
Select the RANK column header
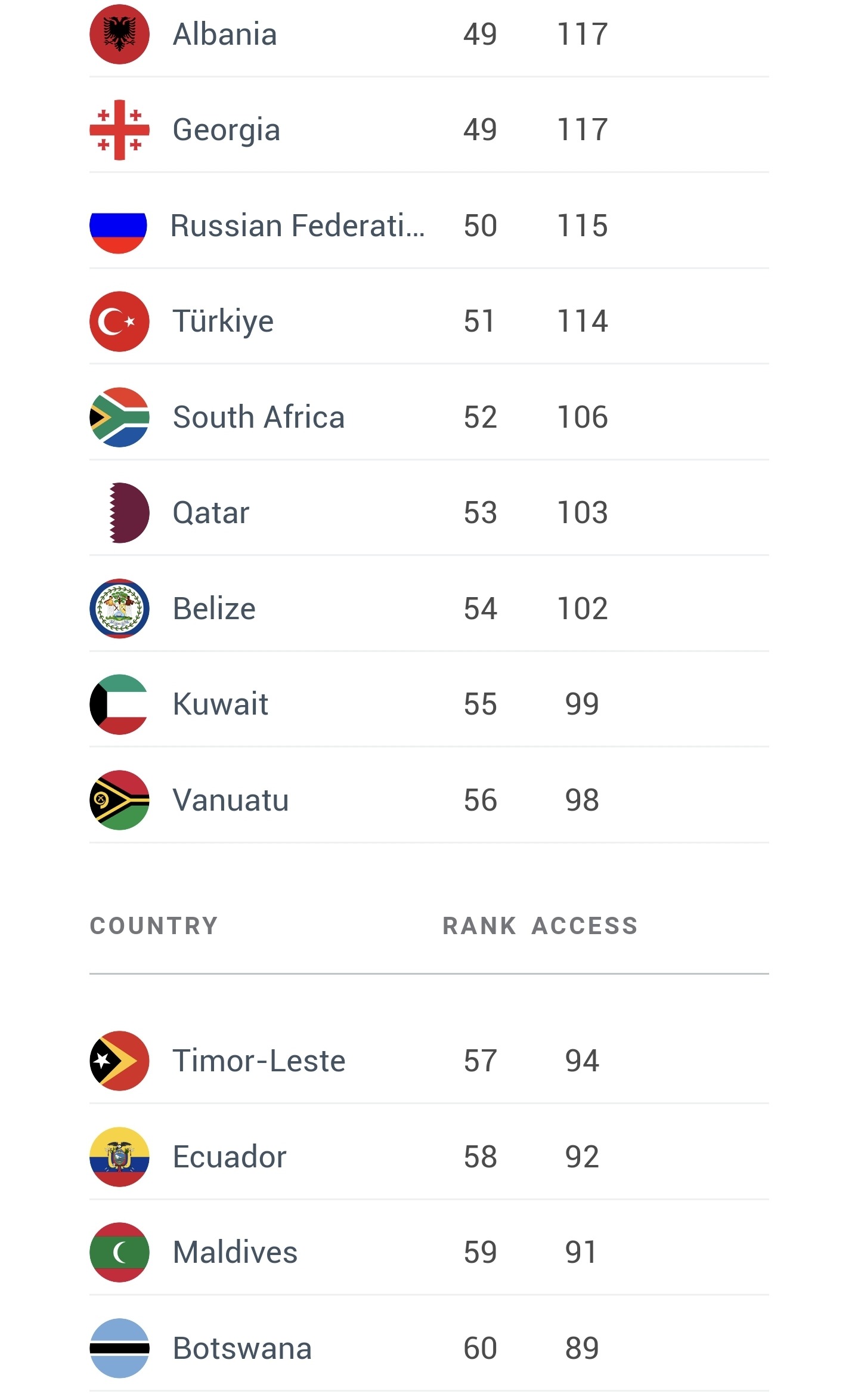(x=479, y=926)
